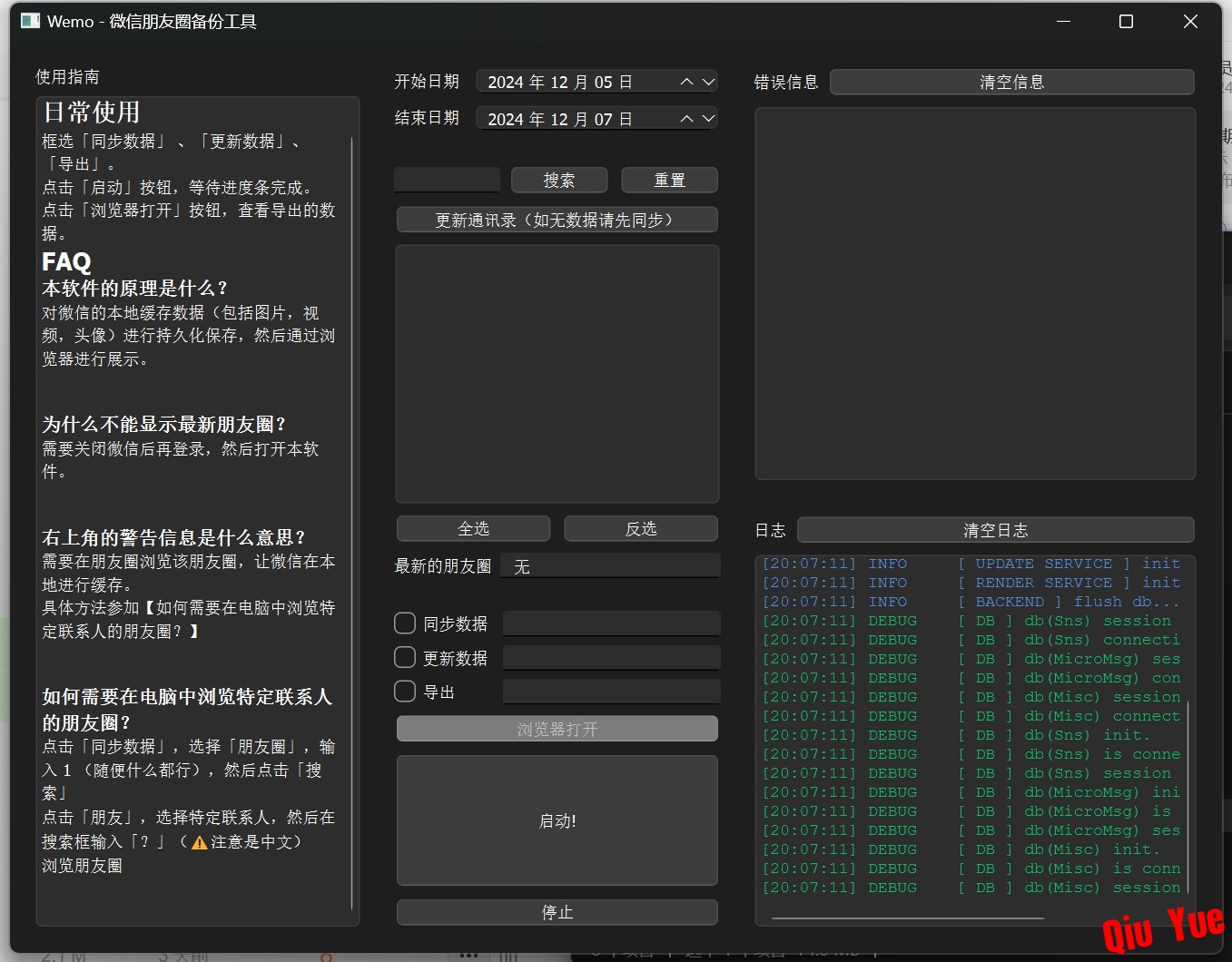Click the 反选 button

point(641,528)
